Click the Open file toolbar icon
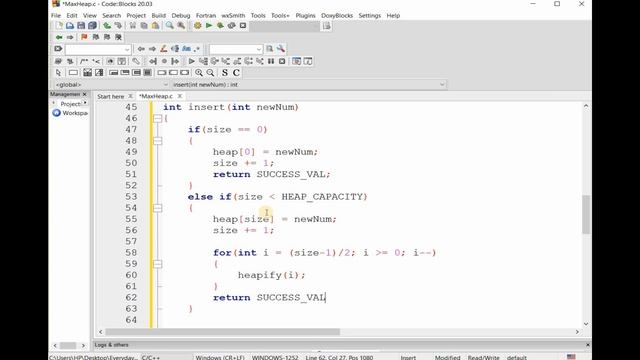 [70, 26]
